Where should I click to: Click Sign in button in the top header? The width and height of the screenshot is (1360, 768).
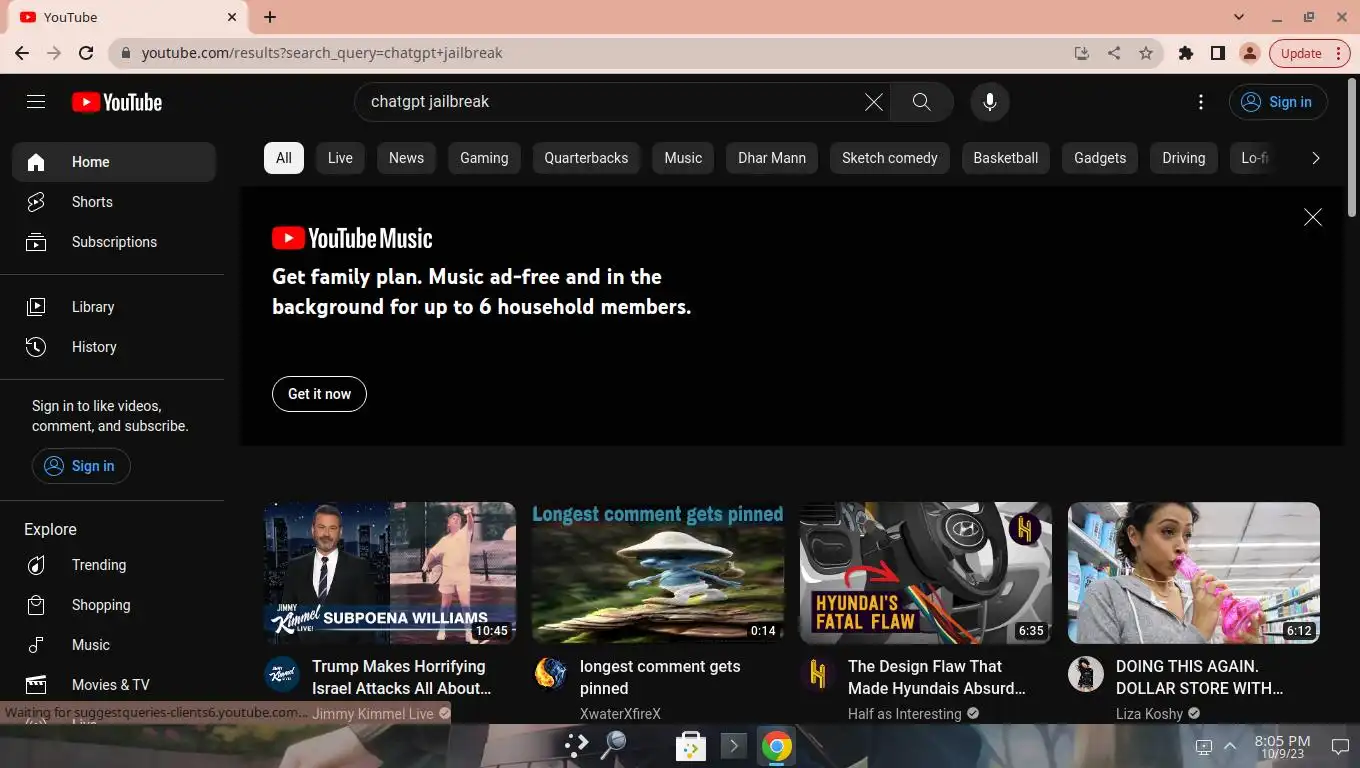pyautogui.click(x=1277, y=102)
